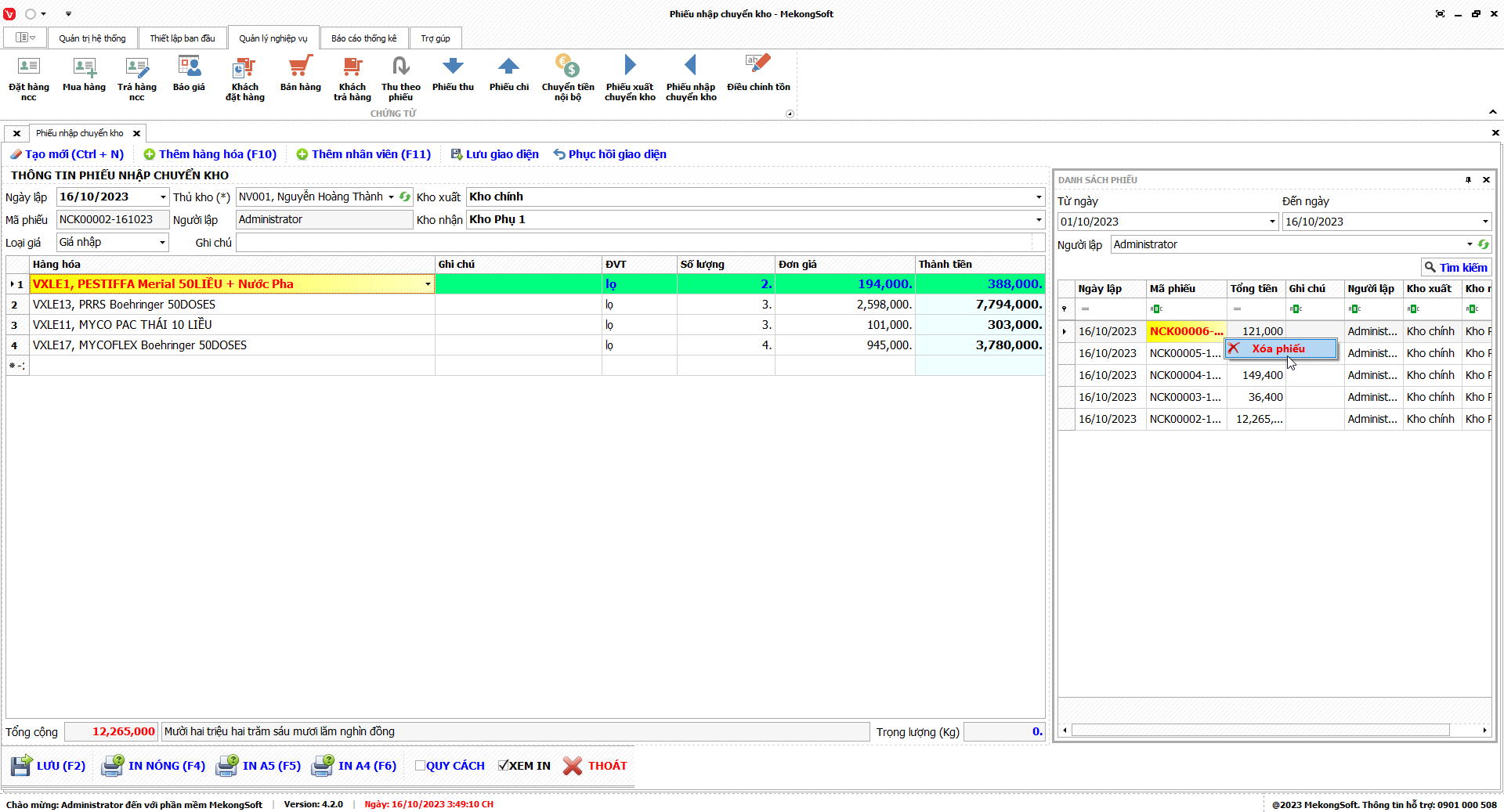Image resolution: width=1504 pixels, height=812 pixels.
Task: Click the LƯU (F2) save button
Action: point(49,766)
